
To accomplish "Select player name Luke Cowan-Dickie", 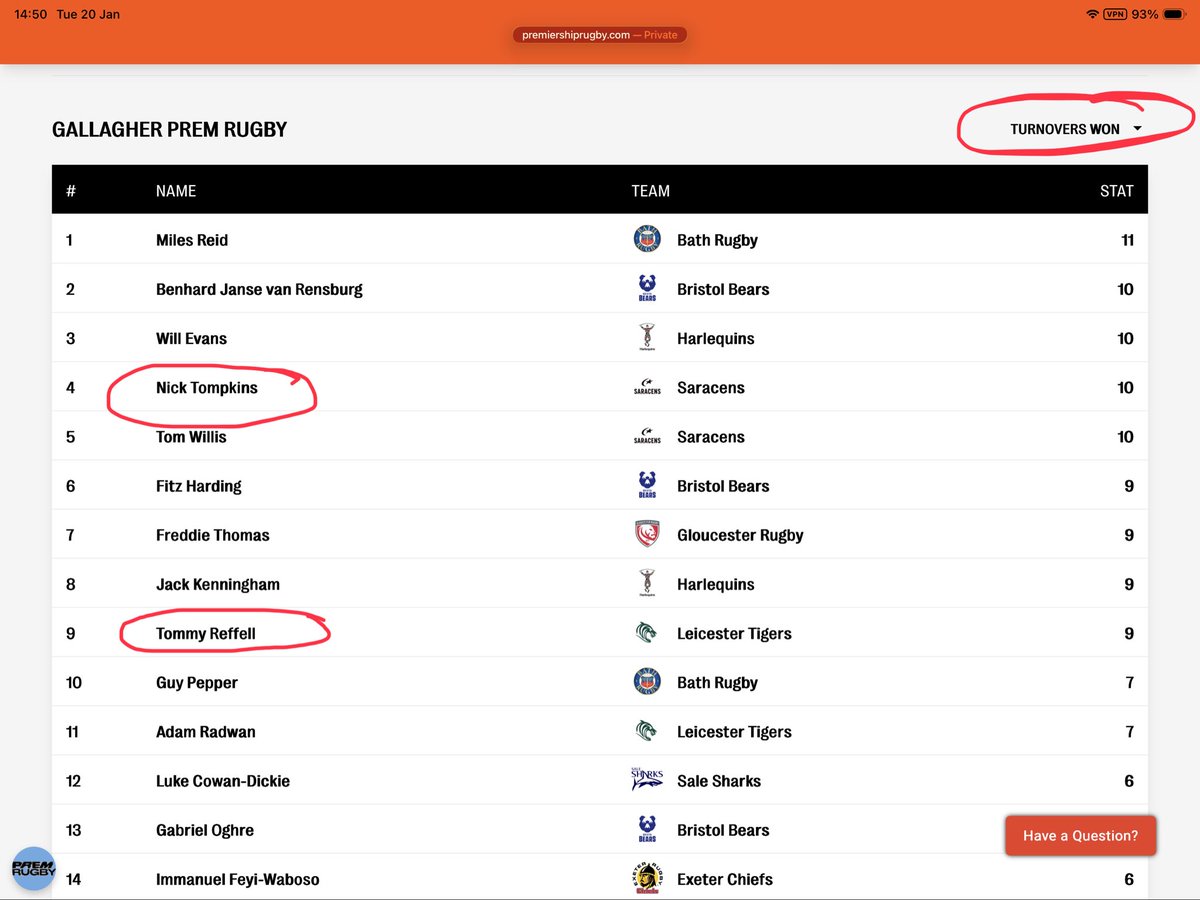I will pyautogui.click(x=223, y=780).
